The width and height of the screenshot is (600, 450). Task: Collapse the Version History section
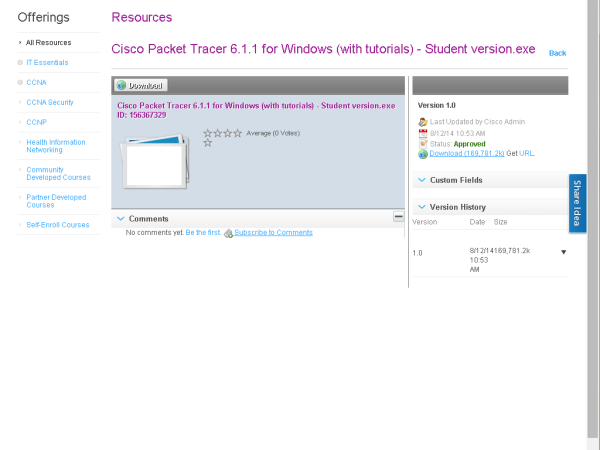[x=421, y=206]
